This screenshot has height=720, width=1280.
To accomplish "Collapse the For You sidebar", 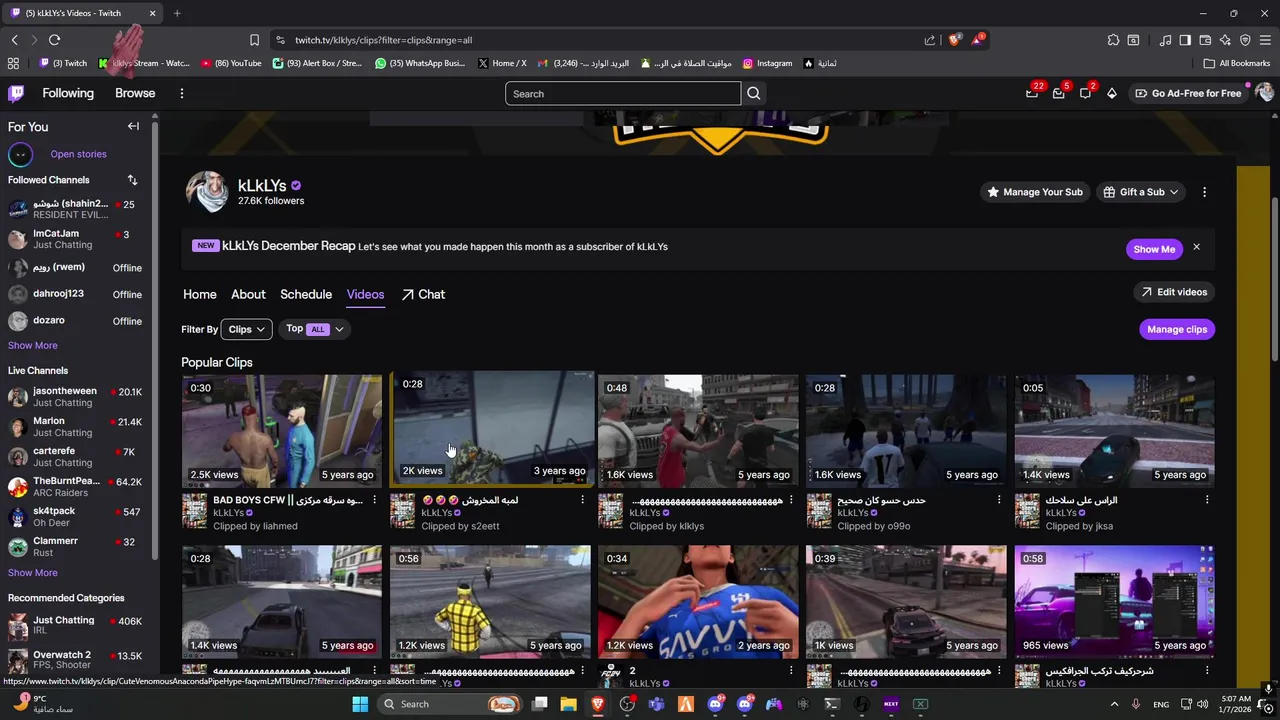I will pyautogui.click(x=133, y=126).
